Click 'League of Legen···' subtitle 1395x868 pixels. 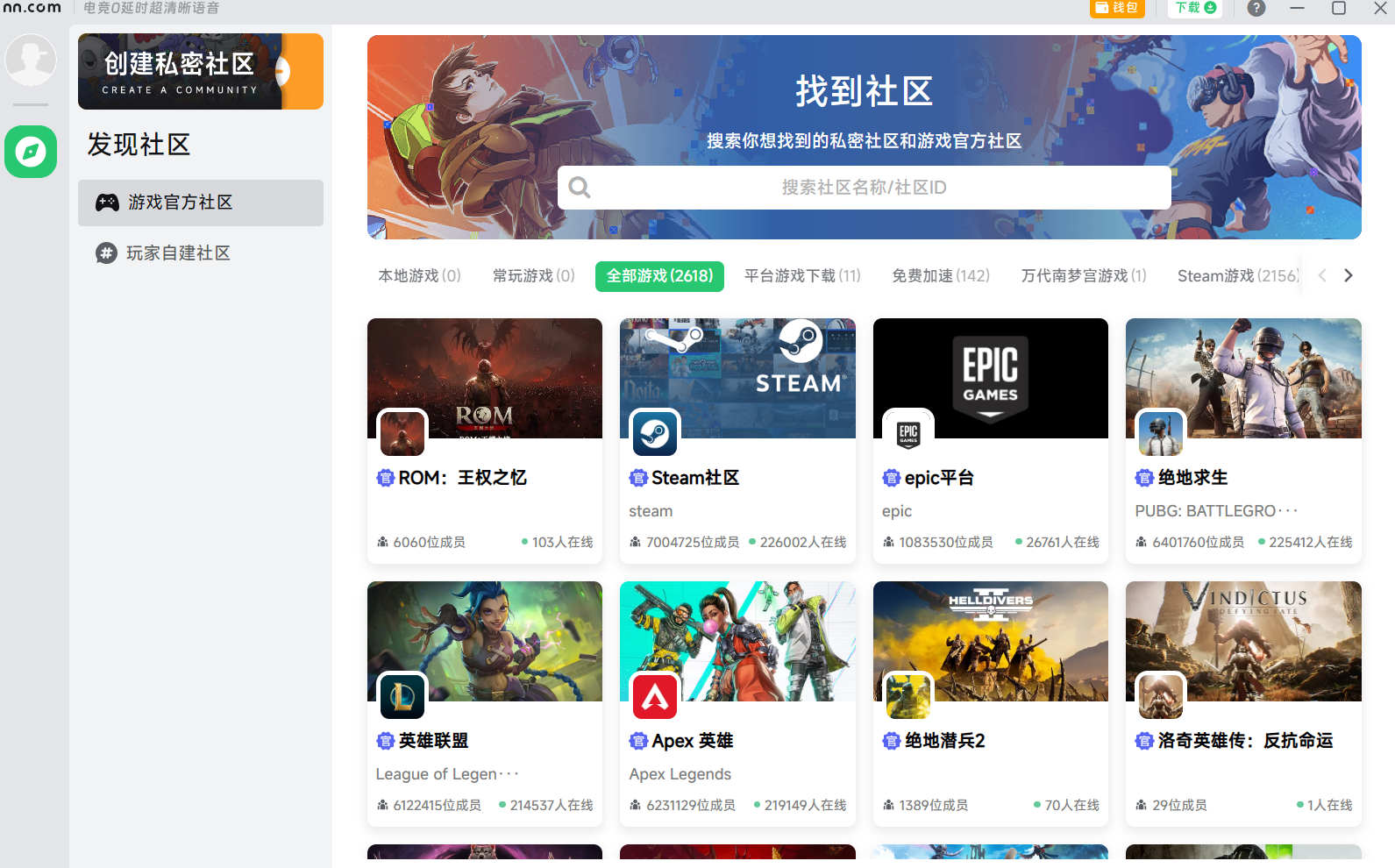pos(447,774)
